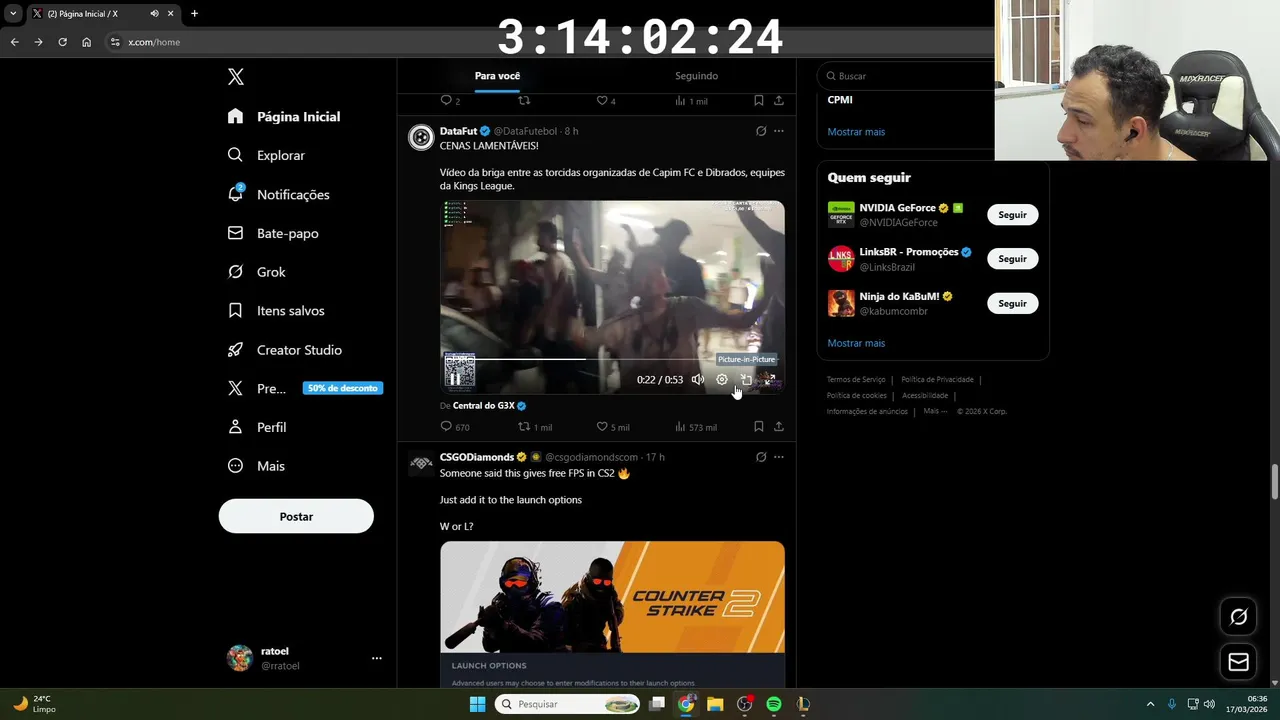This screenshot has height=720, width=1280.
Task: Open Explorar in the sidebar
Action: [x=266, y=155]
